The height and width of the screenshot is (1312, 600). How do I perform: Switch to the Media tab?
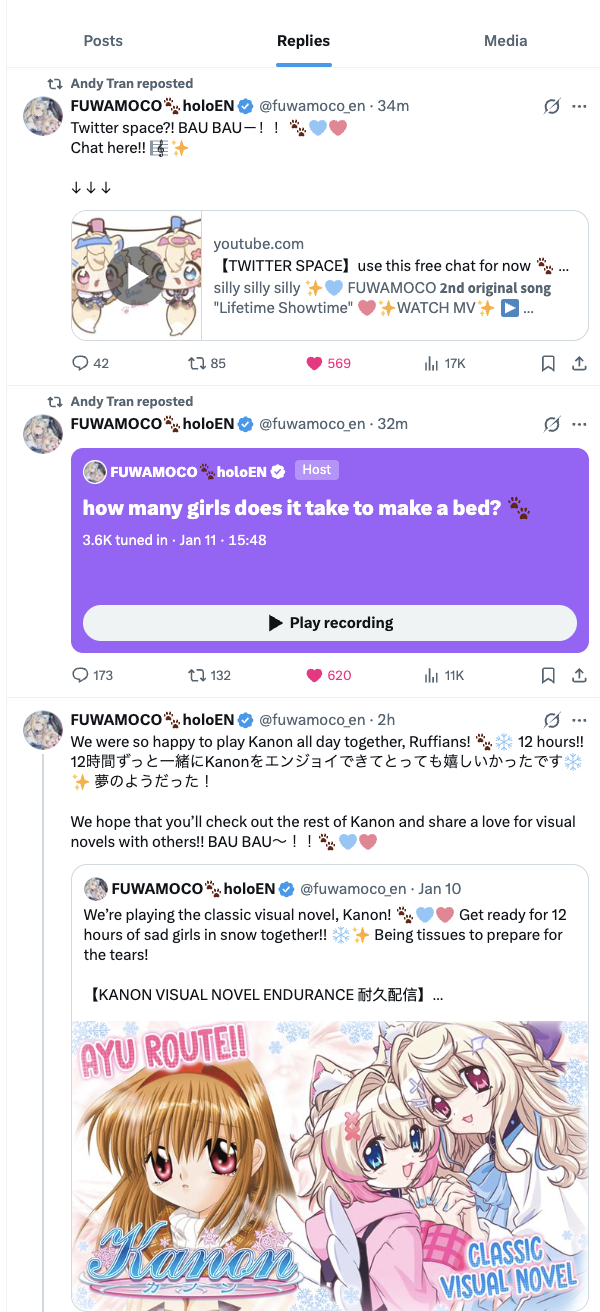tap(506, 41)
